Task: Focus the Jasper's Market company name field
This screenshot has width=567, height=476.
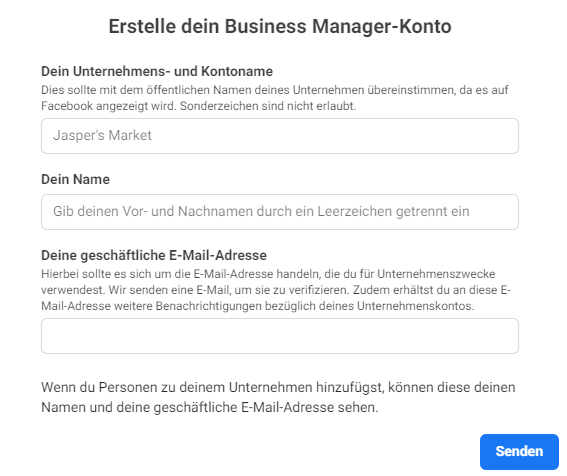Action: click(280, 136)
